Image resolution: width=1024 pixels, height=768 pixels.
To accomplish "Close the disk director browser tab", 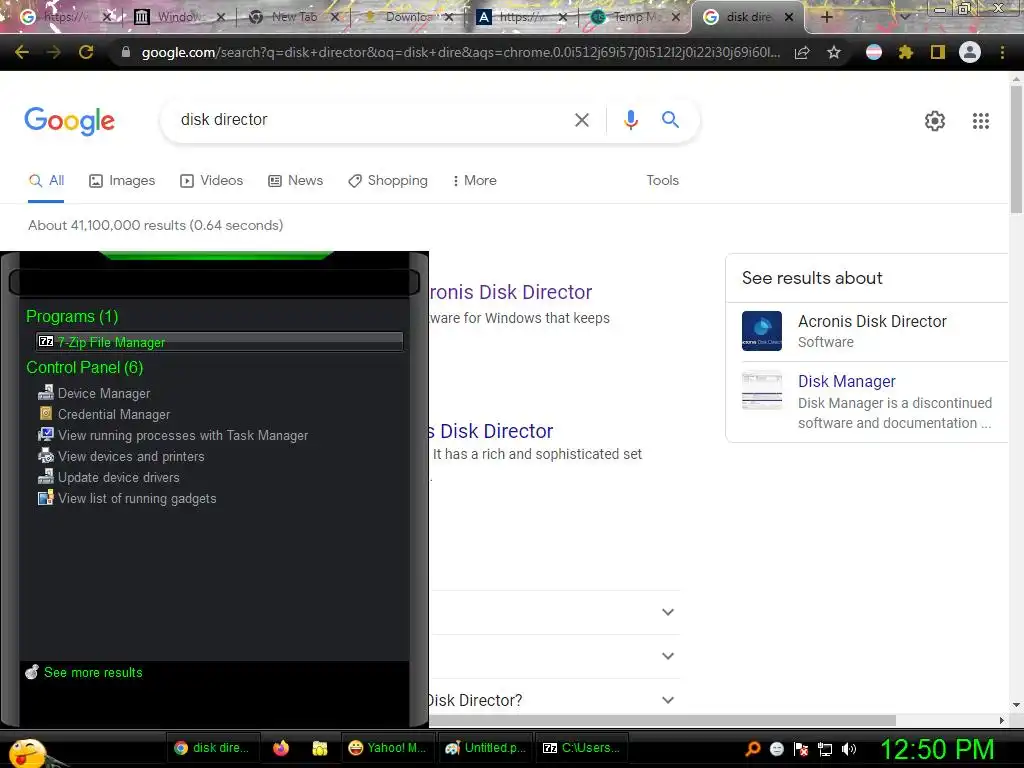I will click(789, 18).
